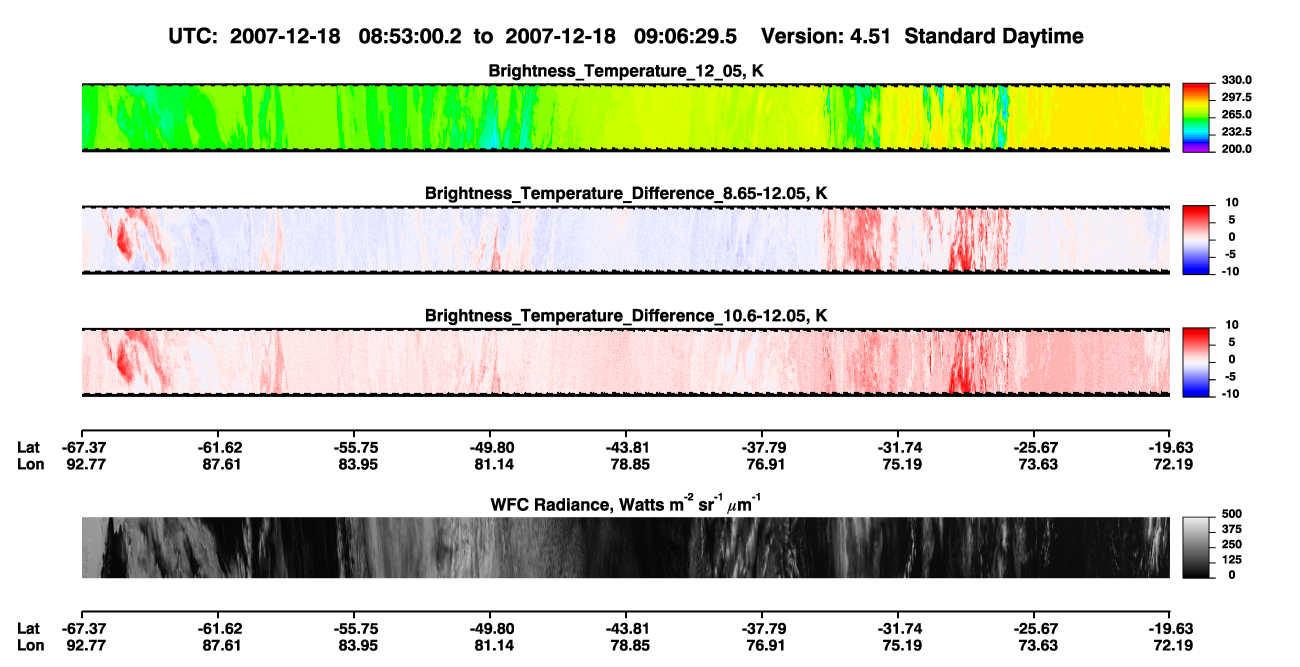1300x667 pixels.
Task: Click the 10.6-12.05 difference color scale bar
Action: coord(1196,361)
